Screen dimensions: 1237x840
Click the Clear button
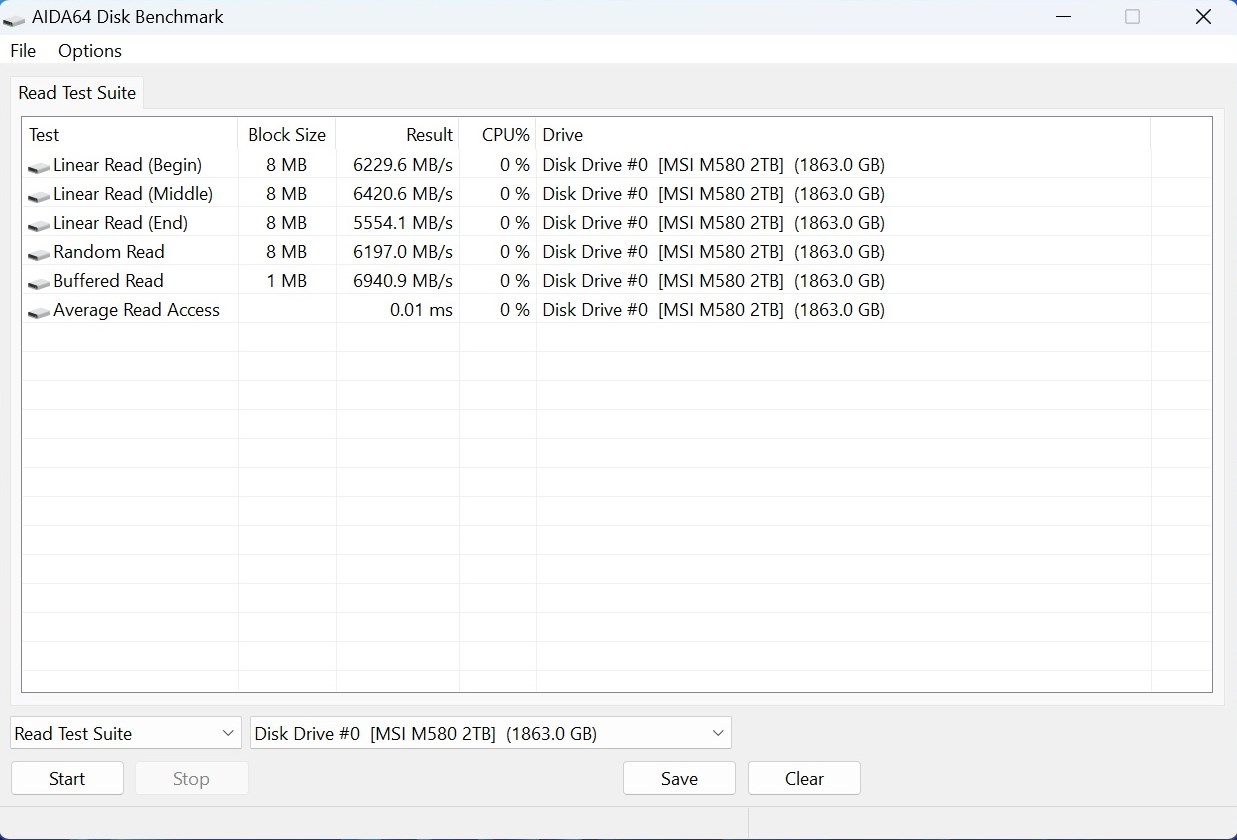804,778
